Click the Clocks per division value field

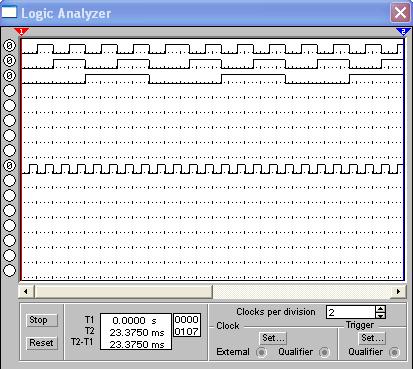pos(351,312)
